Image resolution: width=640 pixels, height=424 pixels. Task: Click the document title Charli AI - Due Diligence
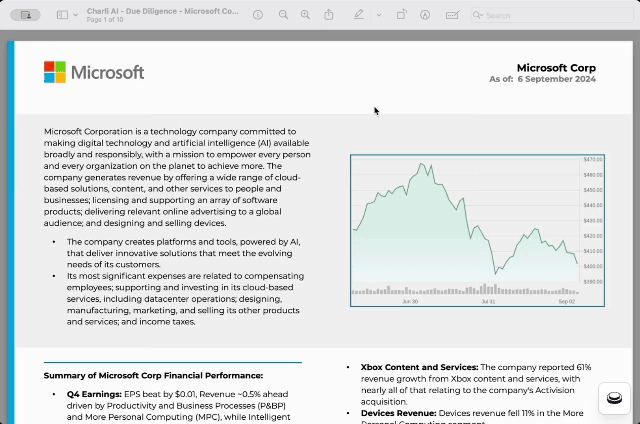click(x=163, y=11)
